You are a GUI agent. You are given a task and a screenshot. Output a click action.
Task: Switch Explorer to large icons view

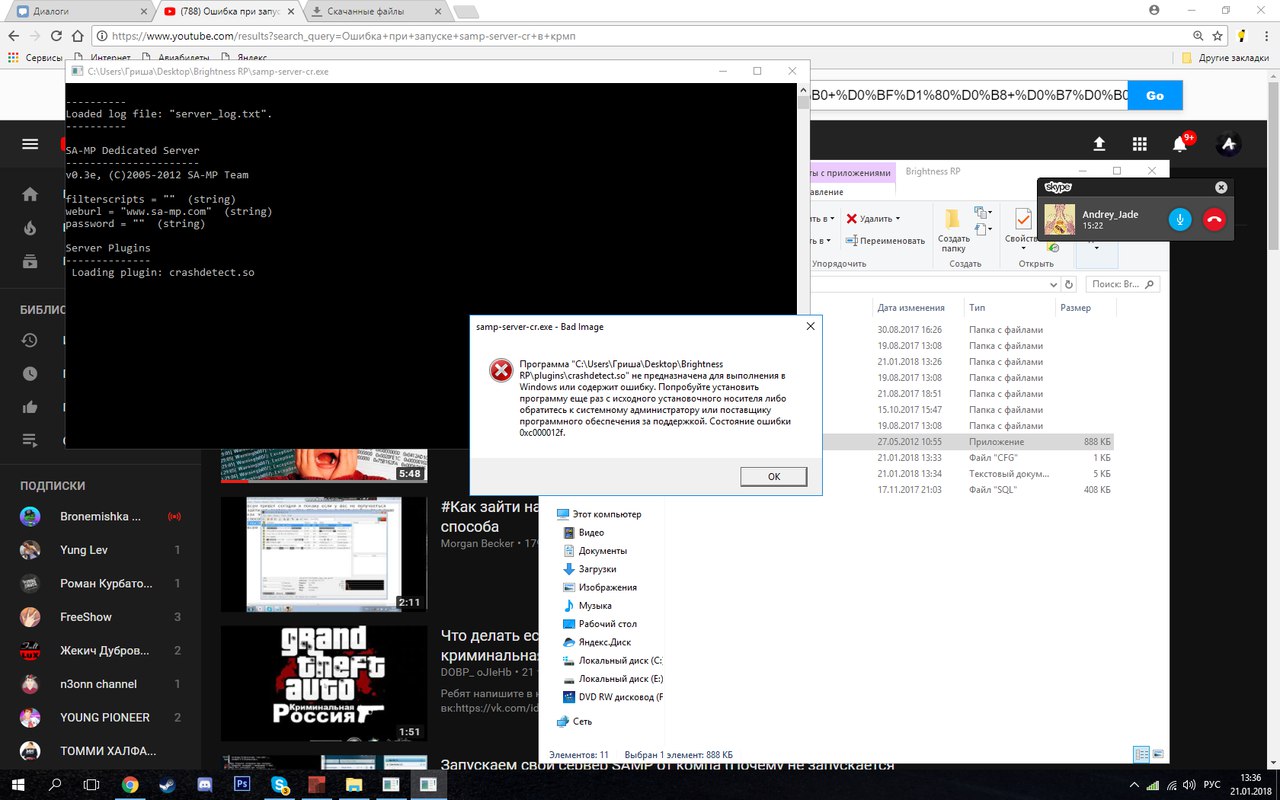pos(1158,754)
